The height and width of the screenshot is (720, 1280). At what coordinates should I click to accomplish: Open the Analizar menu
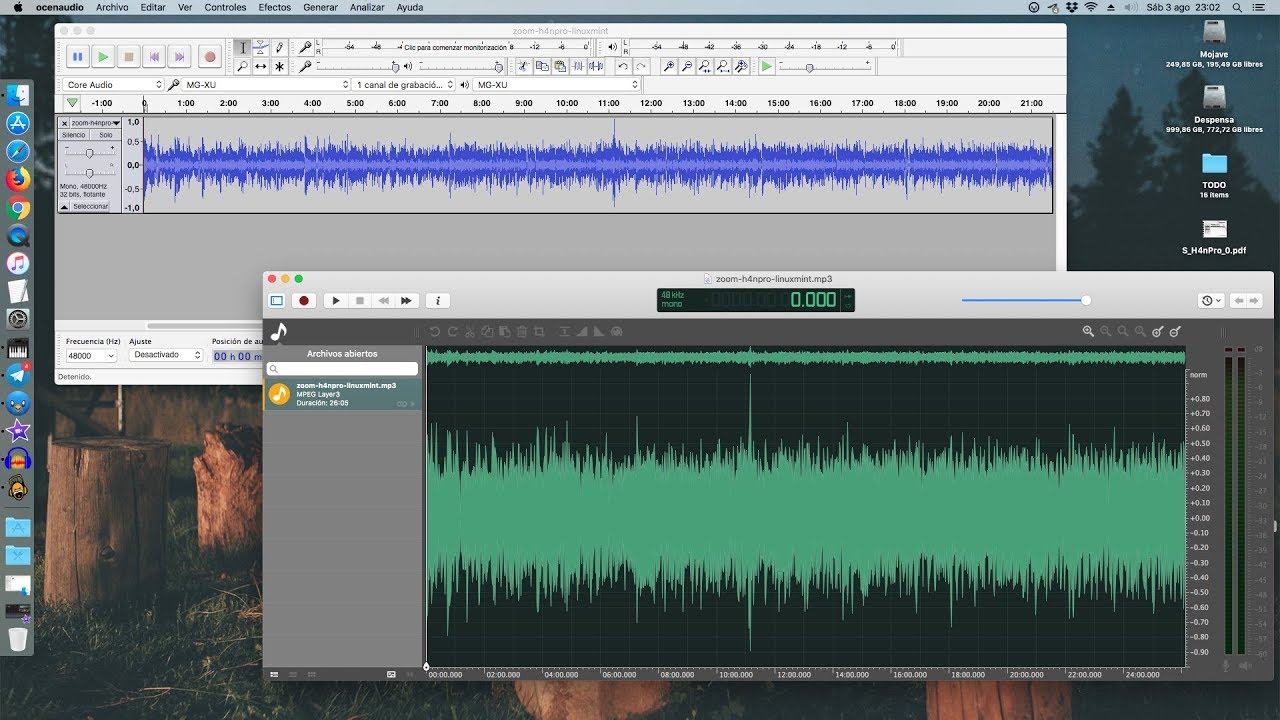(367, 7)
